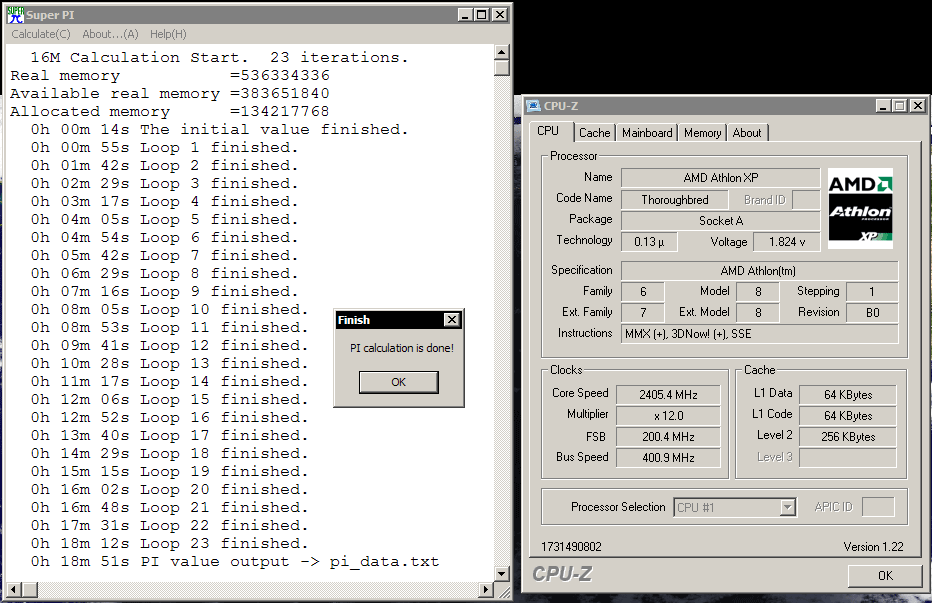
Task: Click the FSB 200.4 MHz field
Action: 668,436
